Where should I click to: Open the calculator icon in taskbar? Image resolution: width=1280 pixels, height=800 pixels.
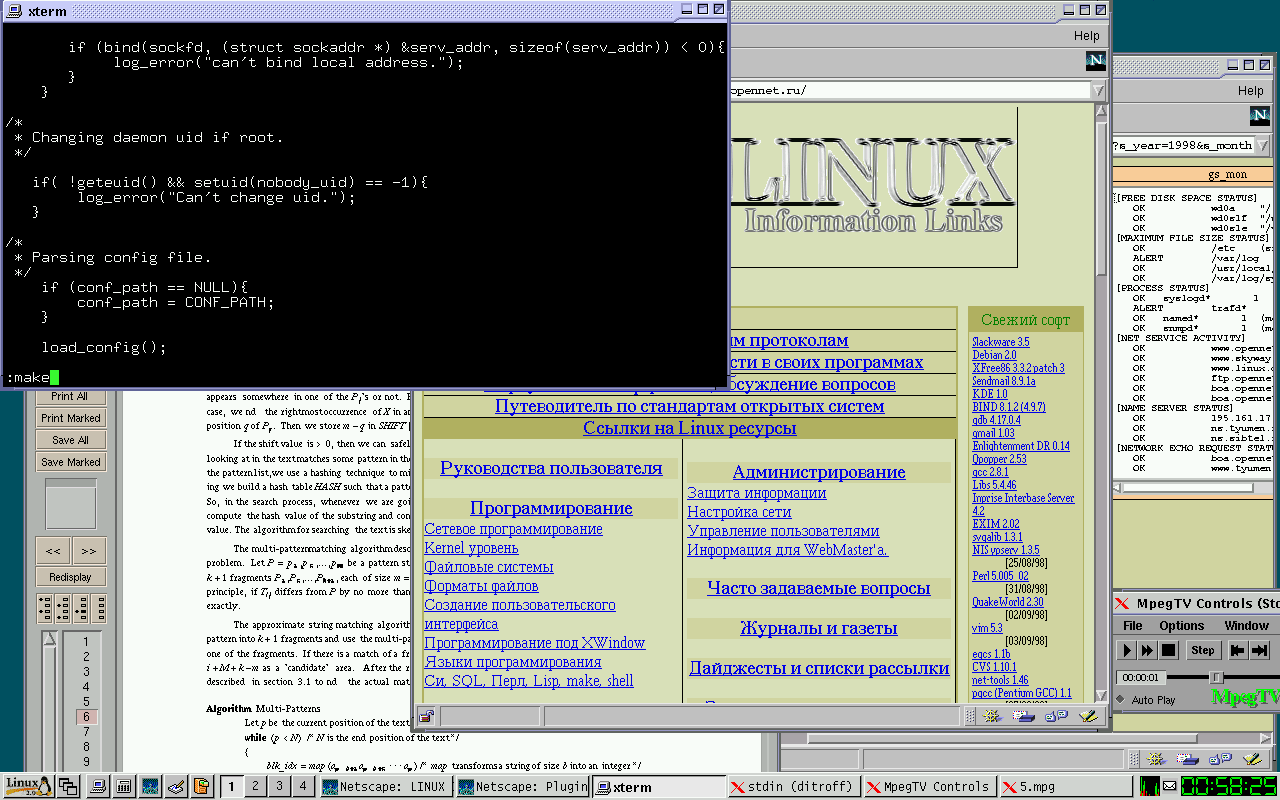tap(124, 786)
